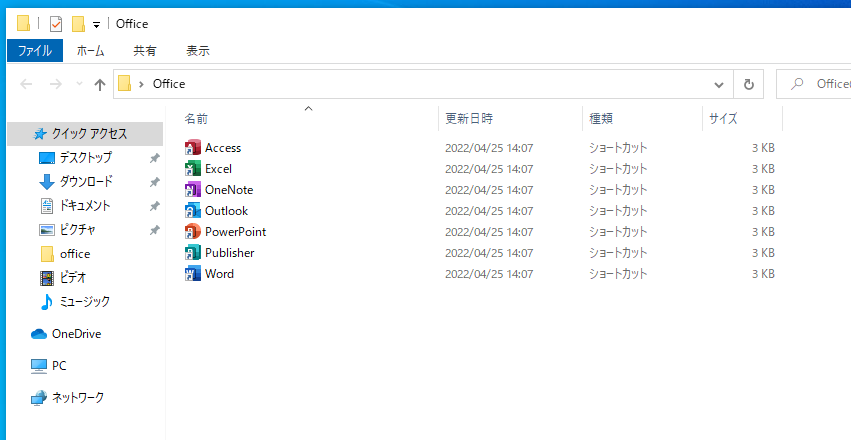Click the Pictures icon in sidebar

point(47,230)
